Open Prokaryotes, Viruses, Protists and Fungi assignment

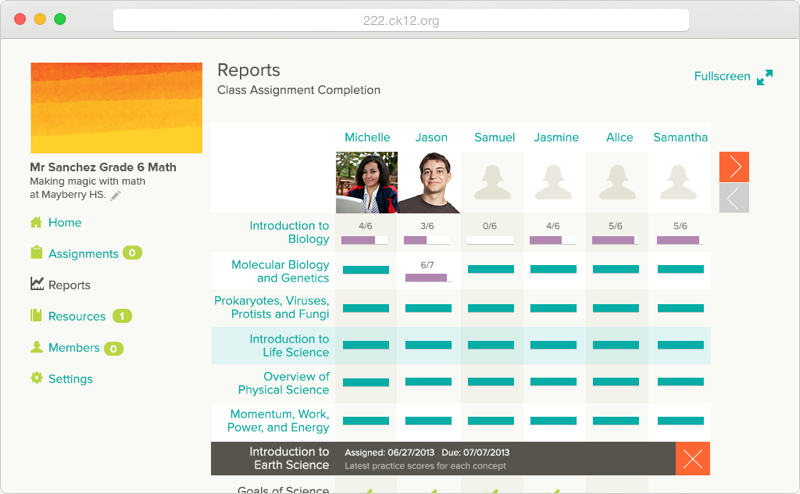271,307
